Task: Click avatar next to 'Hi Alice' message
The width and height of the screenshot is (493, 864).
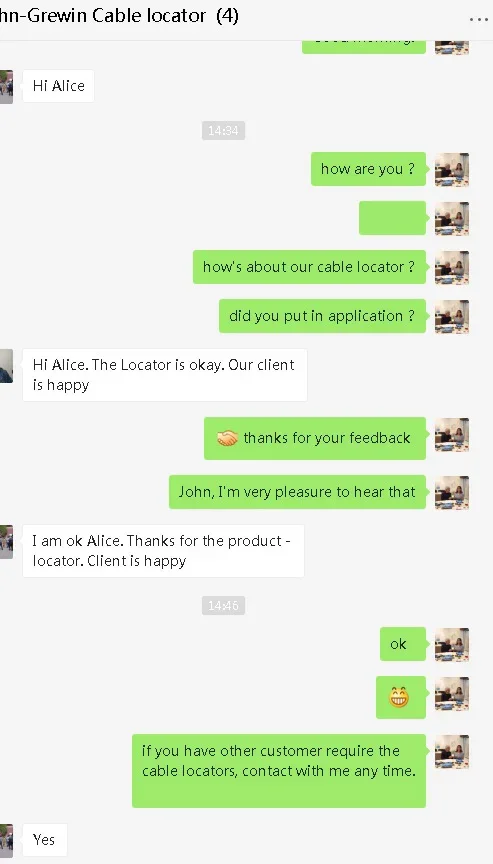Action: point(6,87)
